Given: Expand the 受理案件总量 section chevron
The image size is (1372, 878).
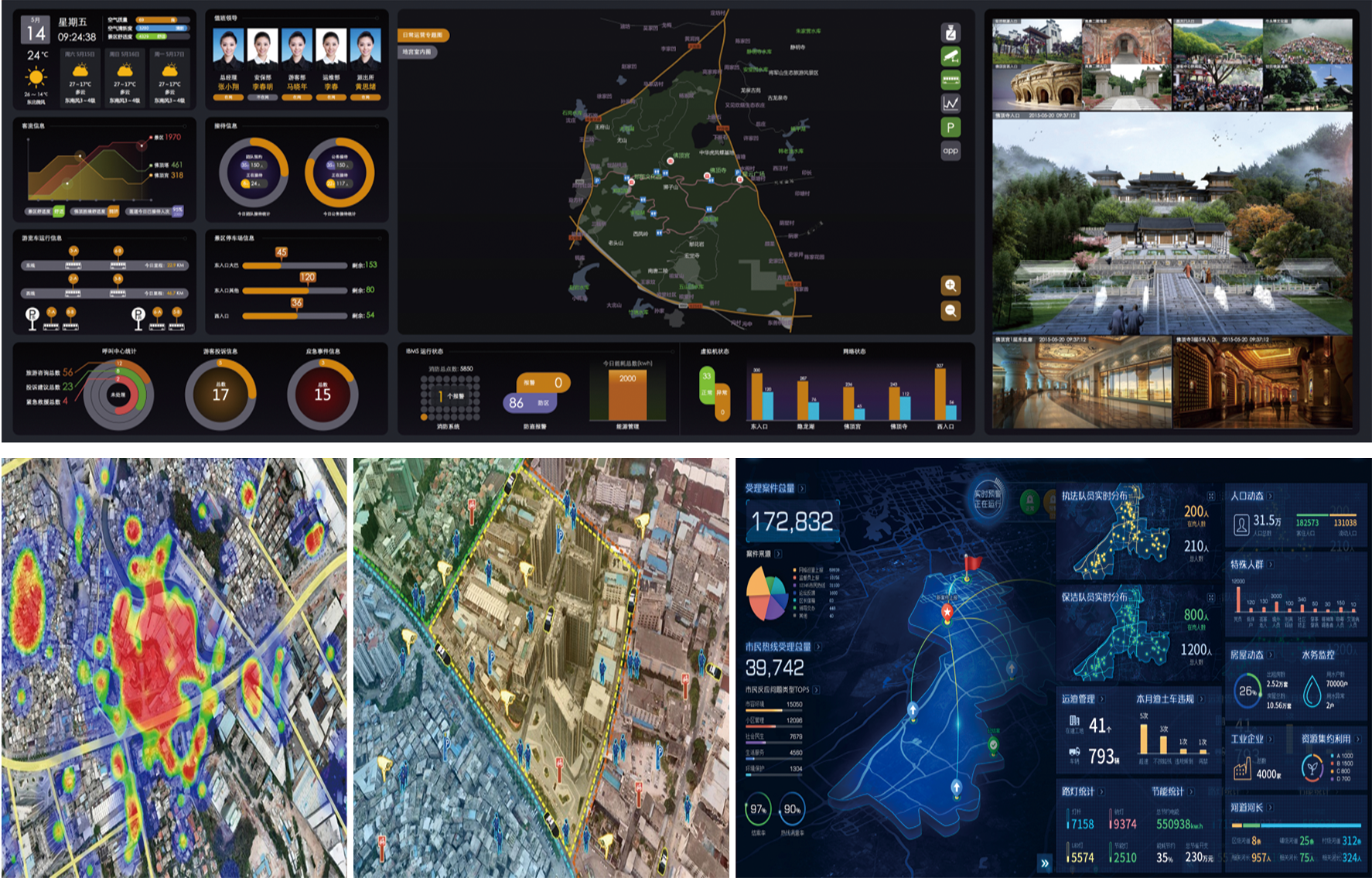Looking at the screenshot, I should pos(802,488).
